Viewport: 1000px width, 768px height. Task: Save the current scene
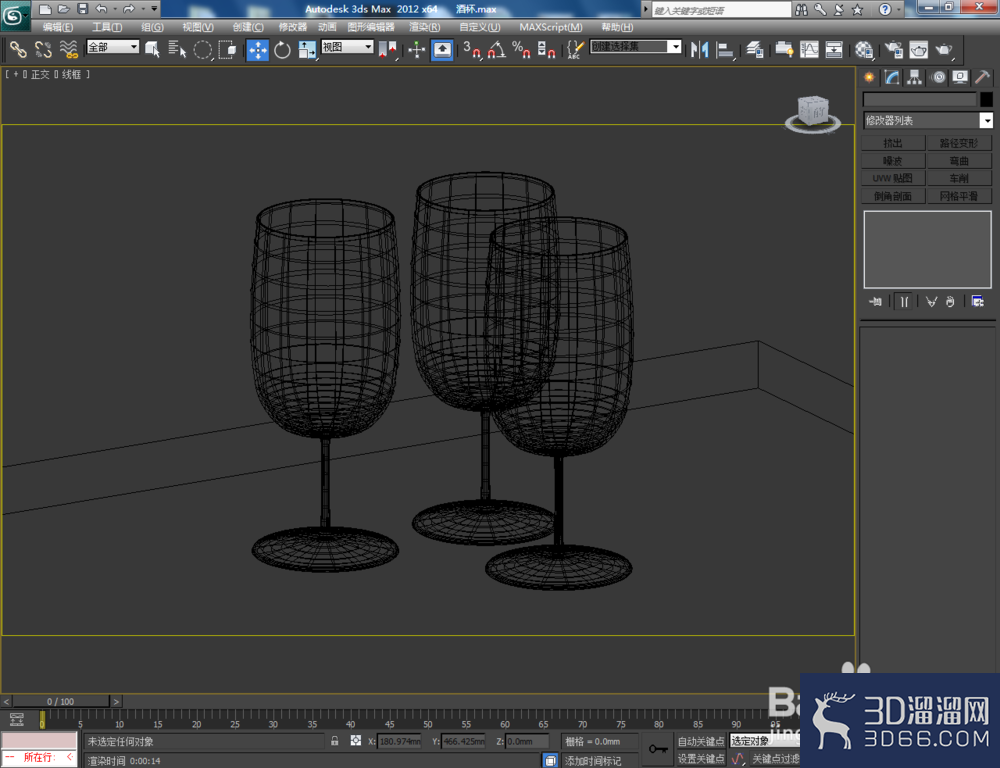click(82, 9)
